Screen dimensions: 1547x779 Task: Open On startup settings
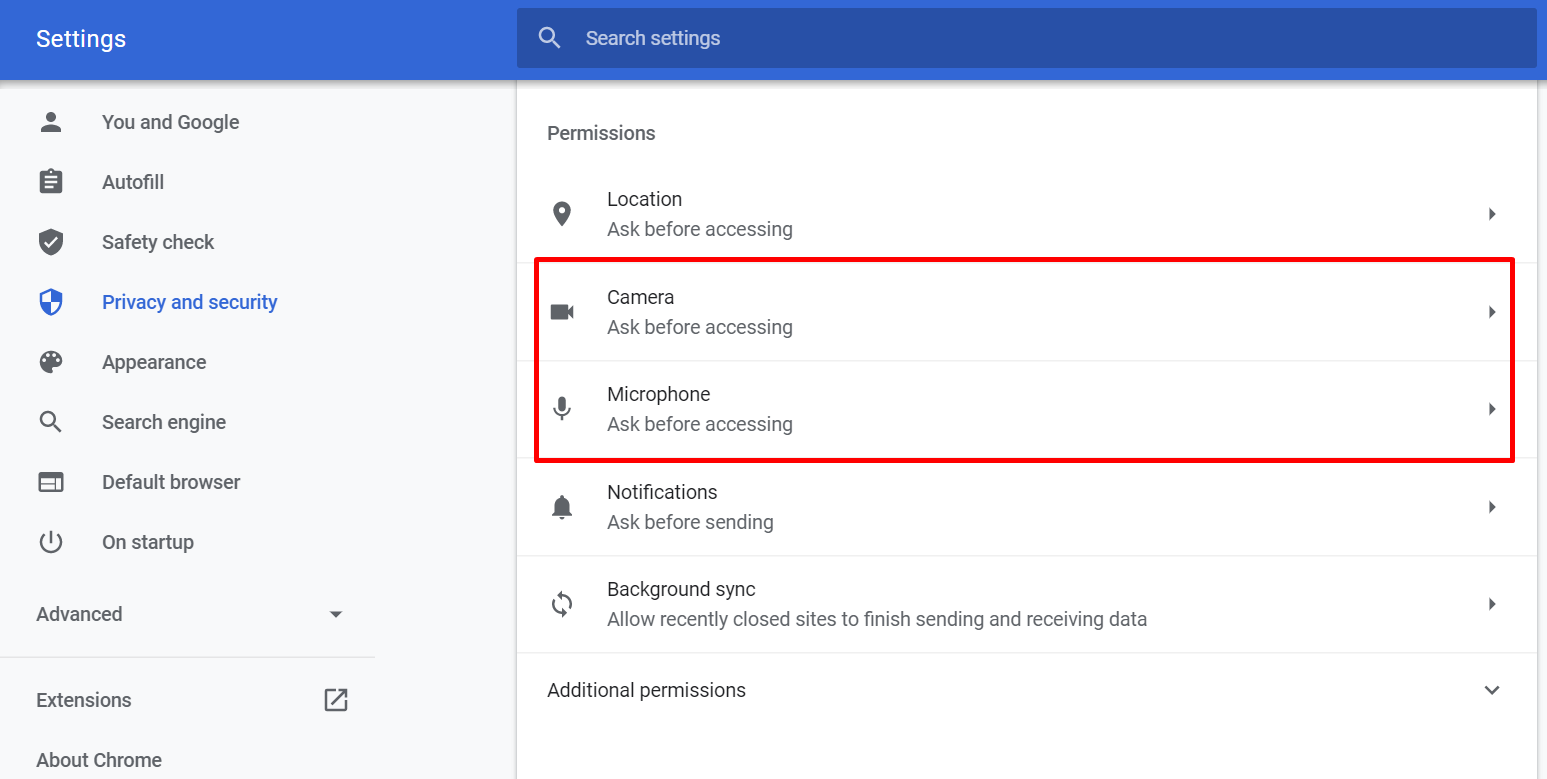click(148, 542)
